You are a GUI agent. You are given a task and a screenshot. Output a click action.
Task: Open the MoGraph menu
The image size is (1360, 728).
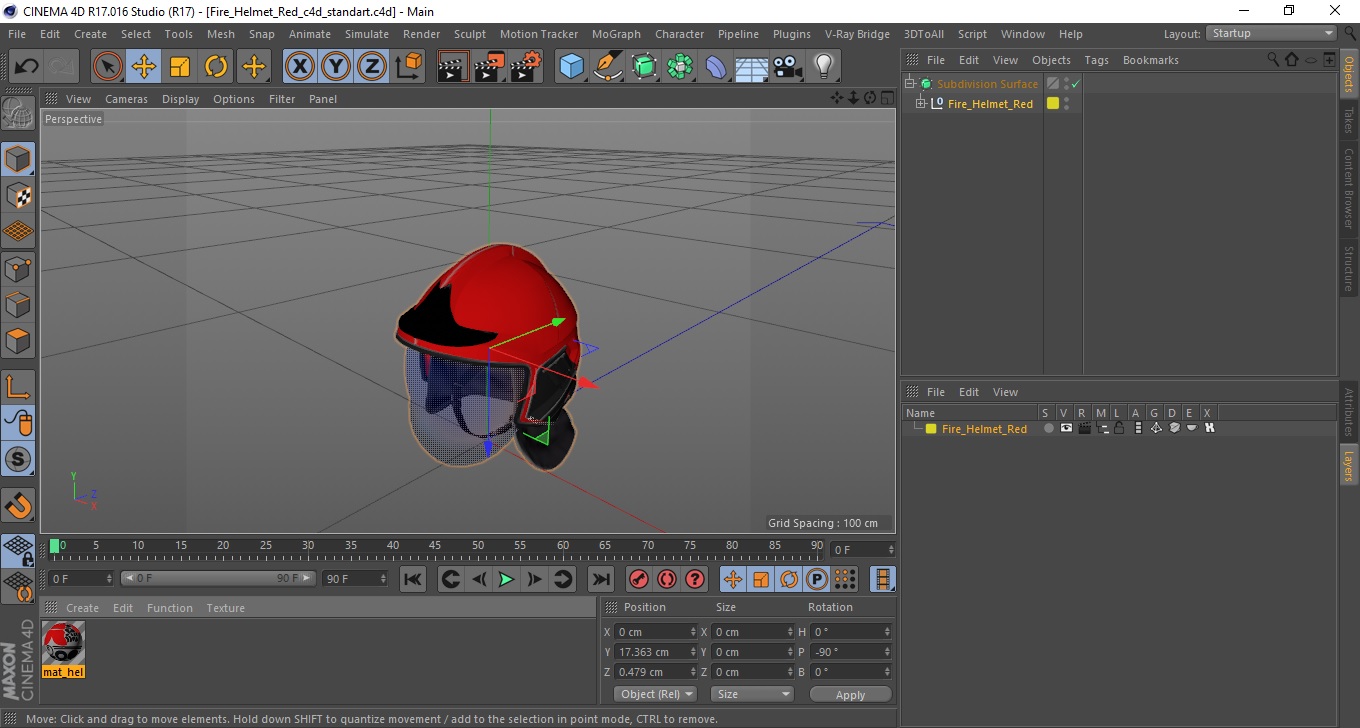click(616, 34)
